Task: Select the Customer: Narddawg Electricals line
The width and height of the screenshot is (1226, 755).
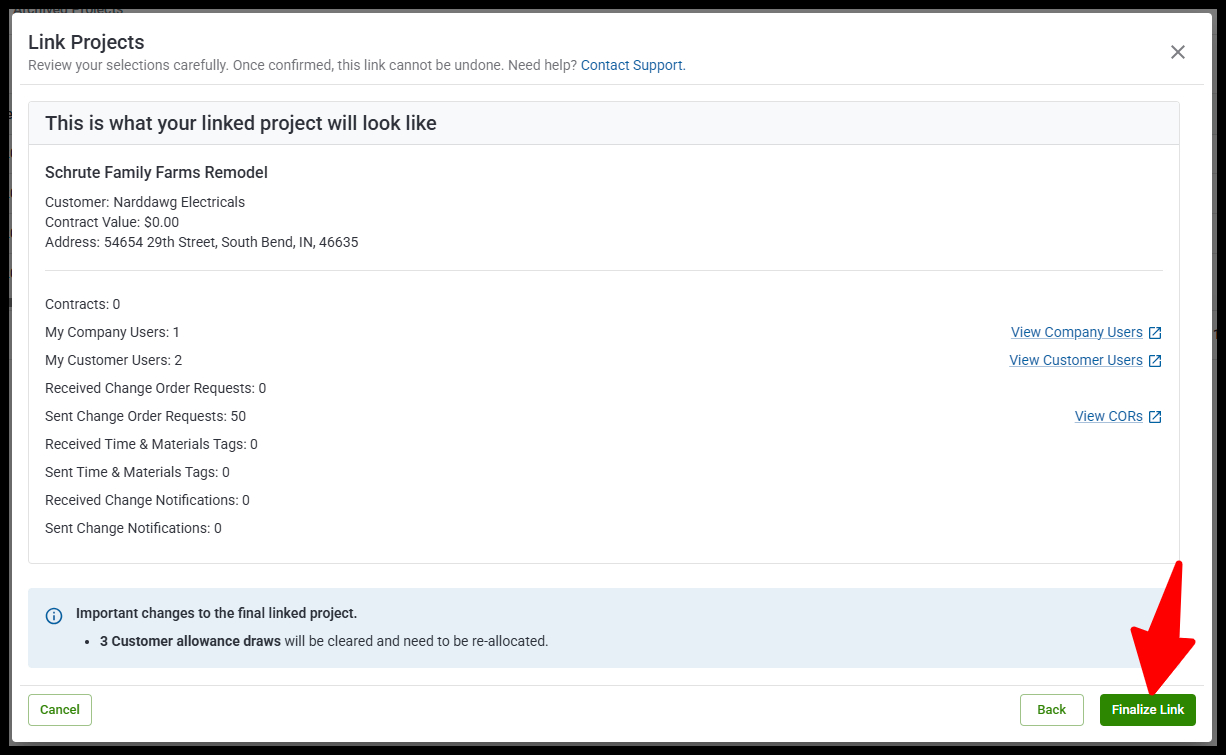Action: (x=145, y=202)
